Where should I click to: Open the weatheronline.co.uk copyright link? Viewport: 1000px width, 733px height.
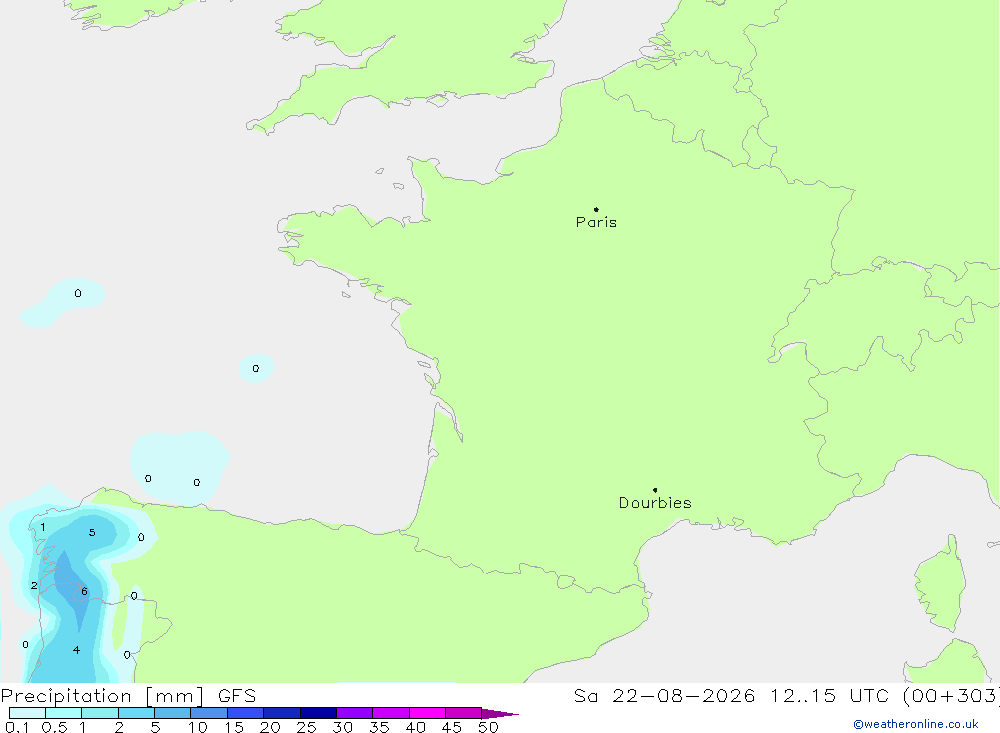[916, 724]
